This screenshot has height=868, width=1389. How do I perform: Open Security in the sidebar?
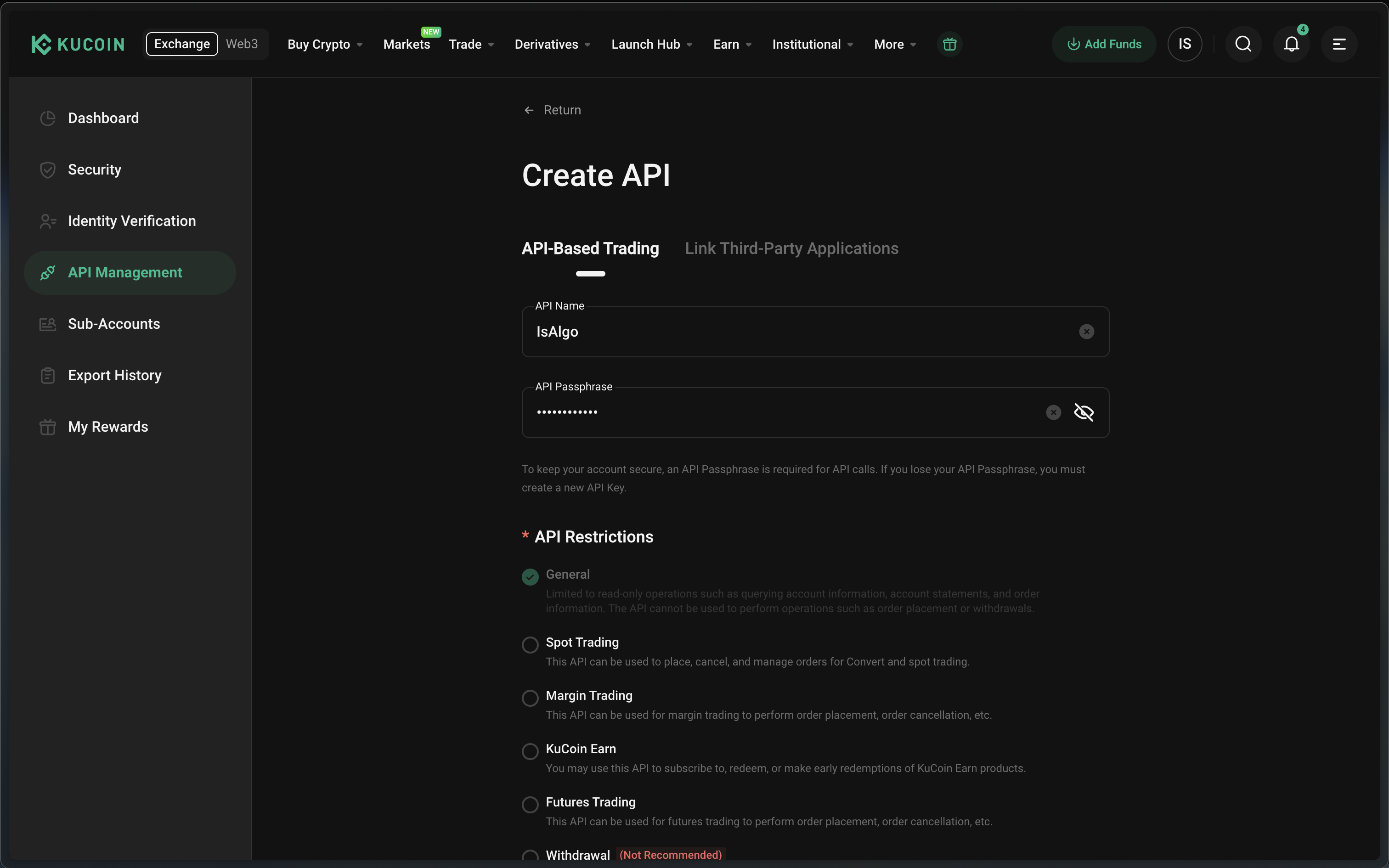pos(130,170)
